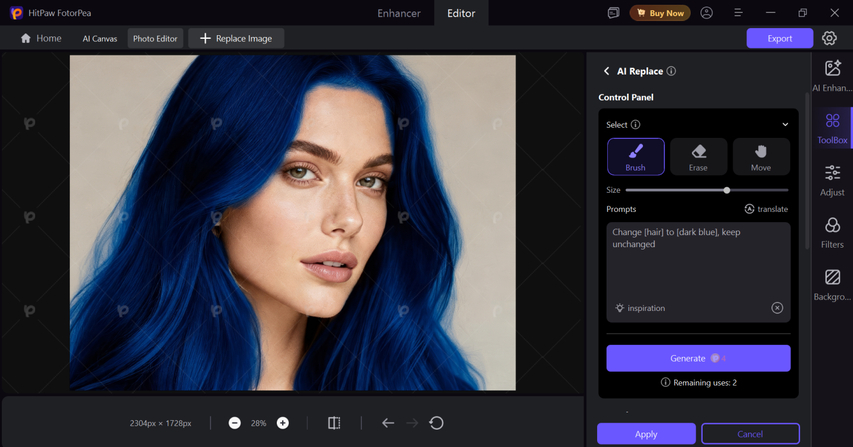
Task: Click the zoom out minus icon
Action: pyautogui.click(x=234, y=423)
